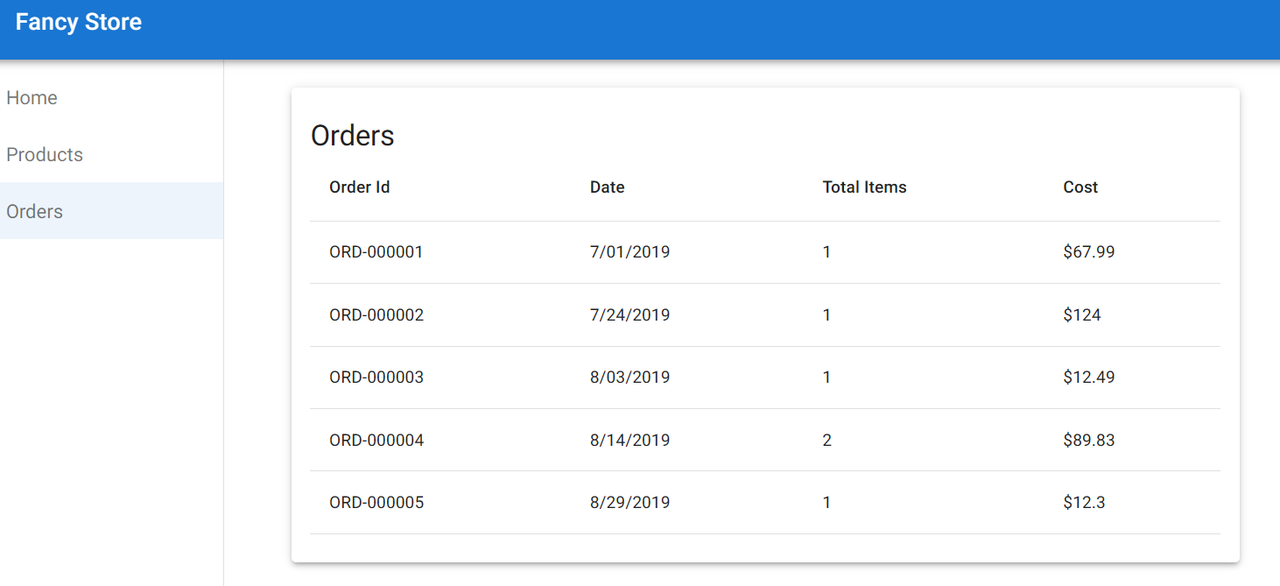1280x586 pixels.
Task: Click total items value for ORD-000003
Action: pos(827,377)
